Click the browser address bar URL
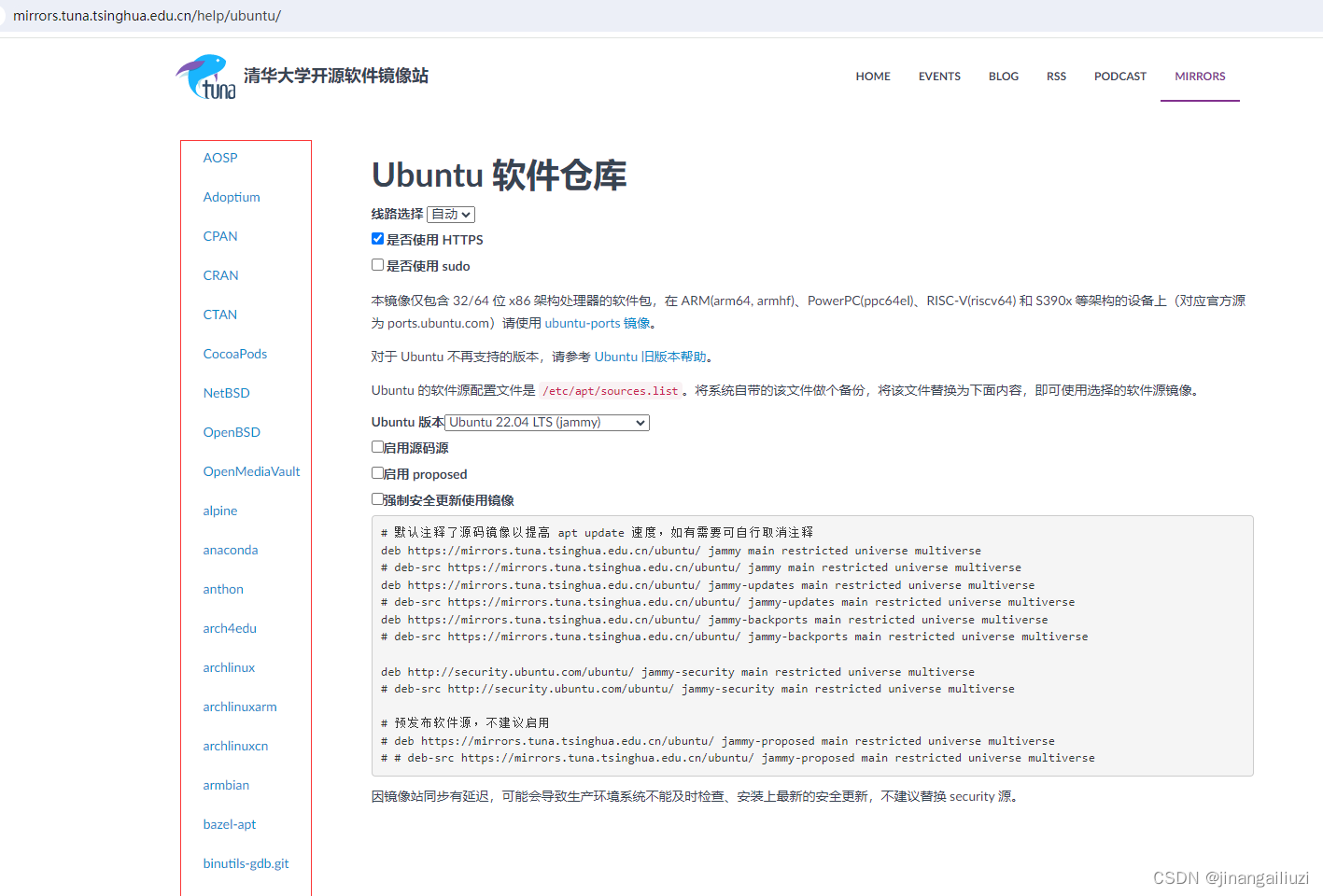1323x896 pixels. (x=147, y=16)
